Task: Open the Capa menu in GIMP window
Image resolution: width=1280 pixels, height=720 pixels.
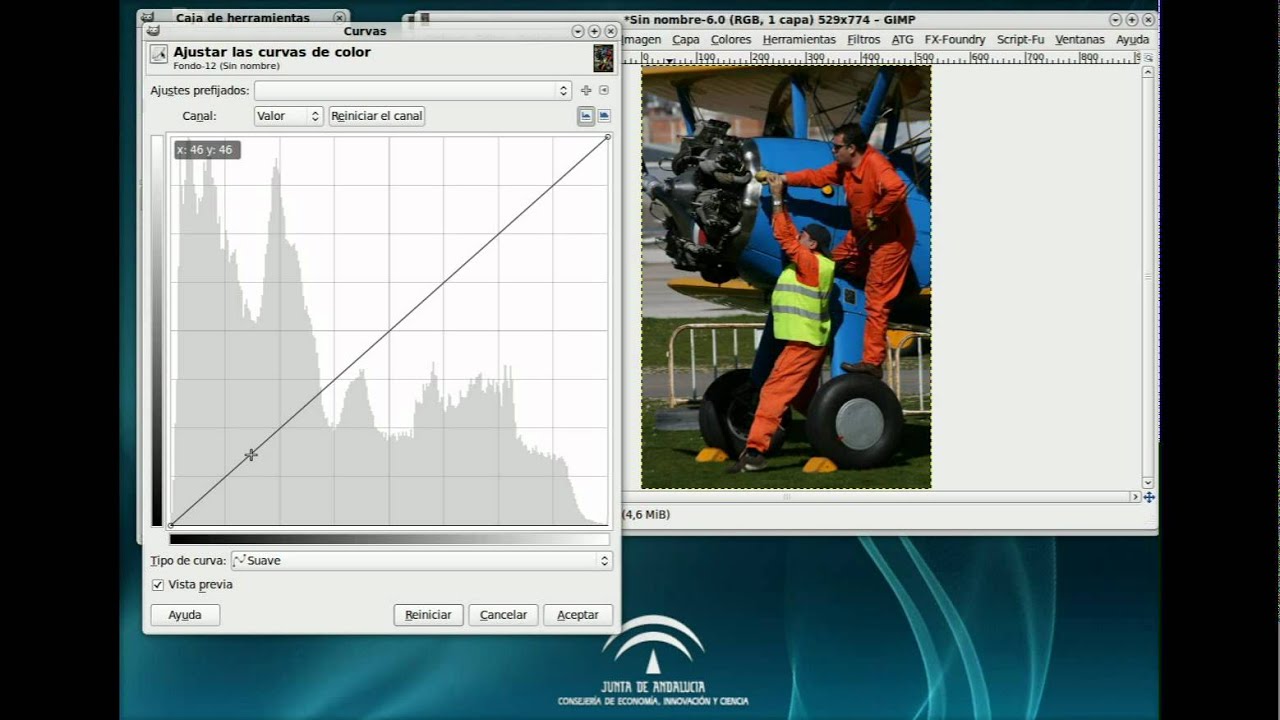Action: (x=686, y=40)
